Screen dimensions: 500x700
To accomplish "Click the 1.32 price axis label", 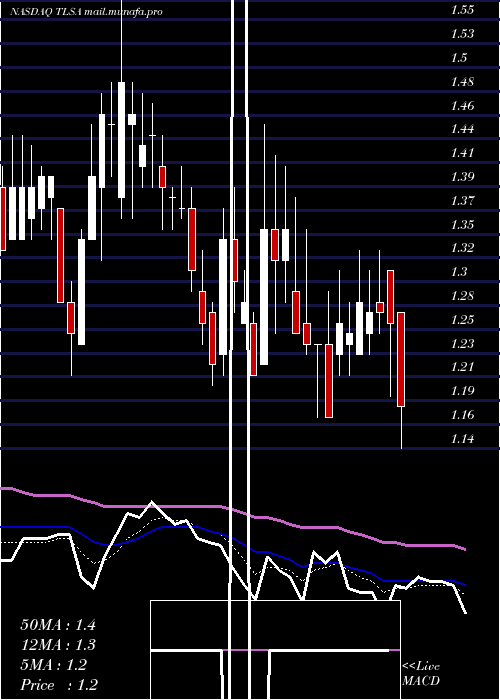I will [x=462, y=248].
